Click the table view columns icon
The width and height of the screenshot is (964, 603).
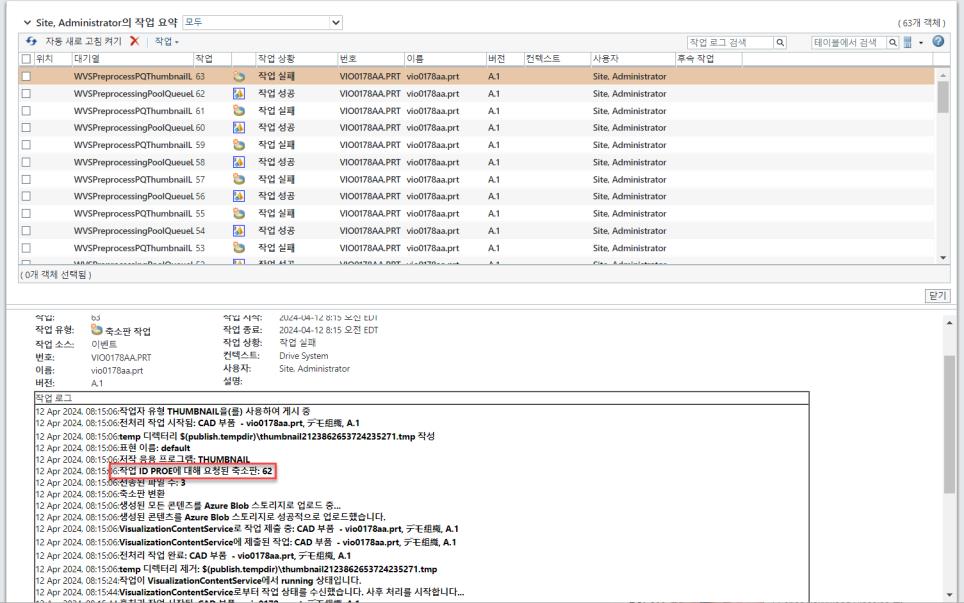click(x=907, y=42)
